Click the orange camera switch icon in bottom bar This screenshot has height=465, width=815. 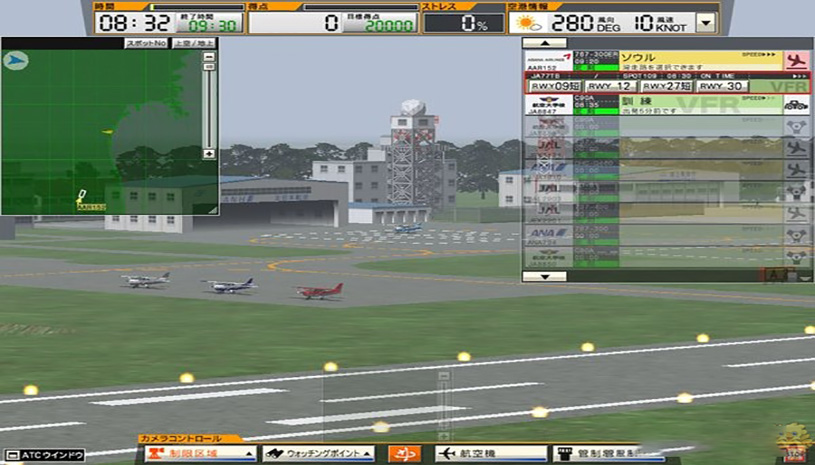click(404, 454)
